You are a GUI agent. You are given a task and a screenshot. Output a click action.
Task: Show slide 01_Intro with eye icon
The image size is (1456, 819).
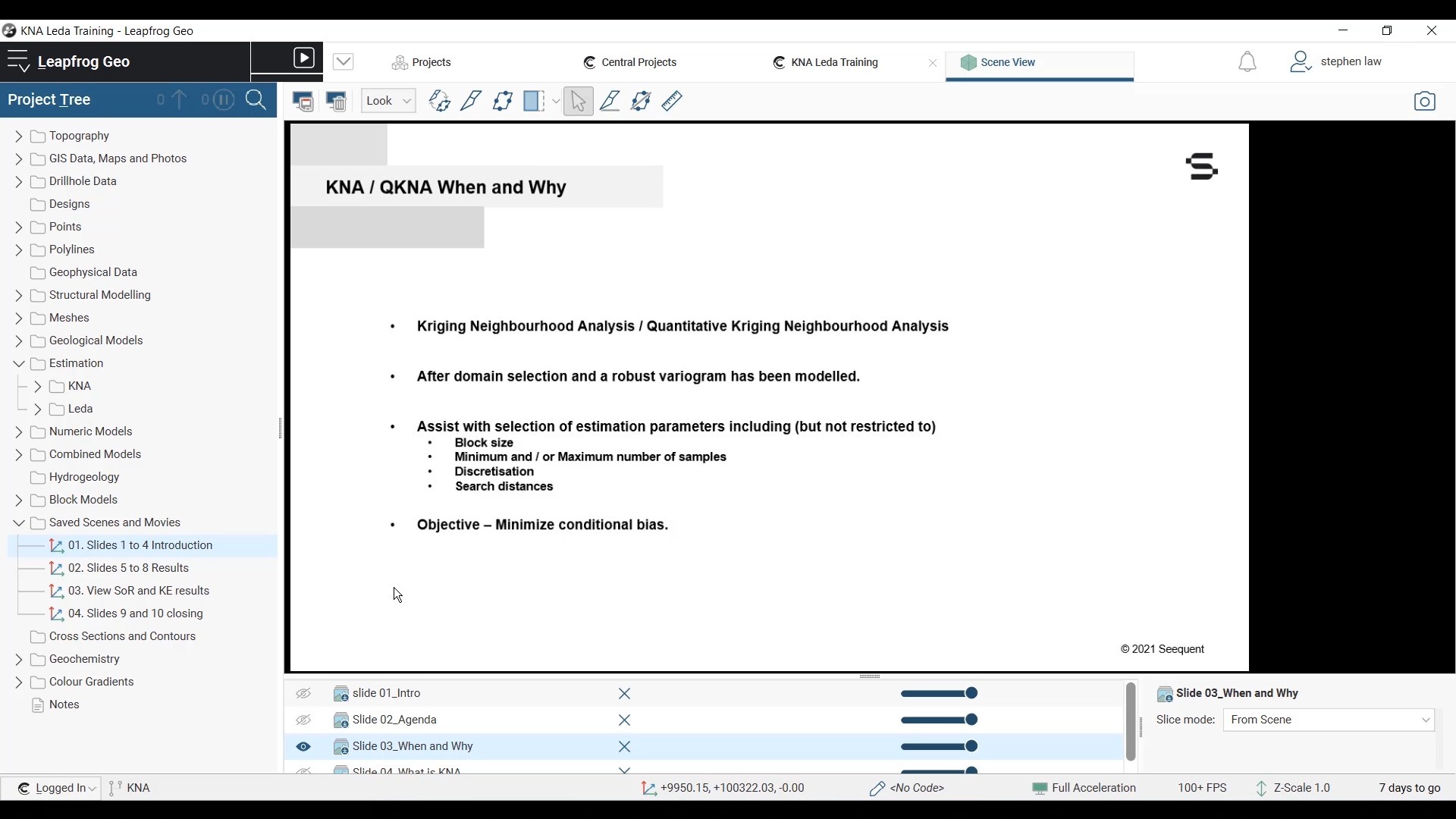click(303, 694)
